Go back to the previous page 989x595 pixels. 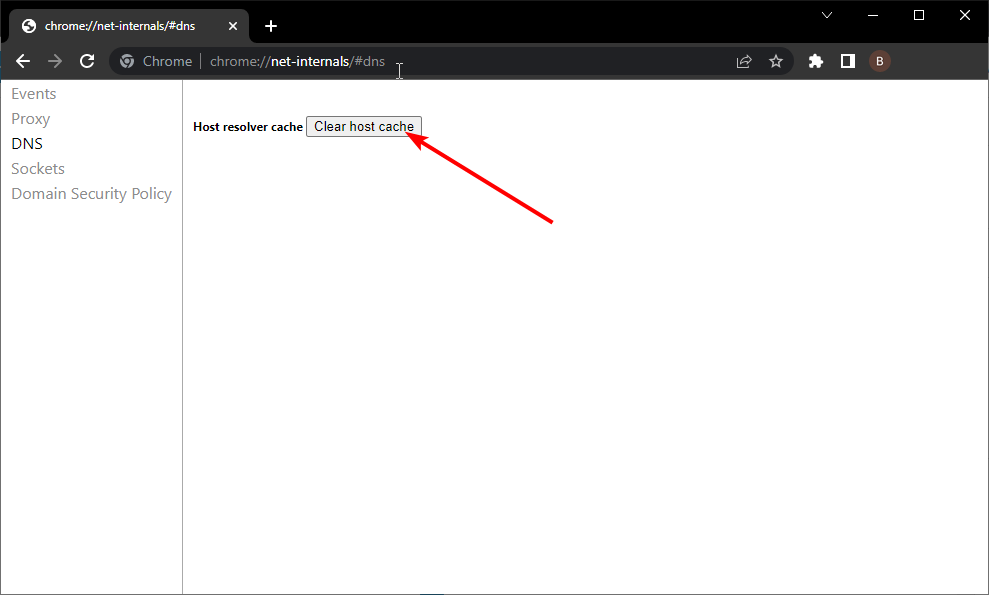[23, 61]
